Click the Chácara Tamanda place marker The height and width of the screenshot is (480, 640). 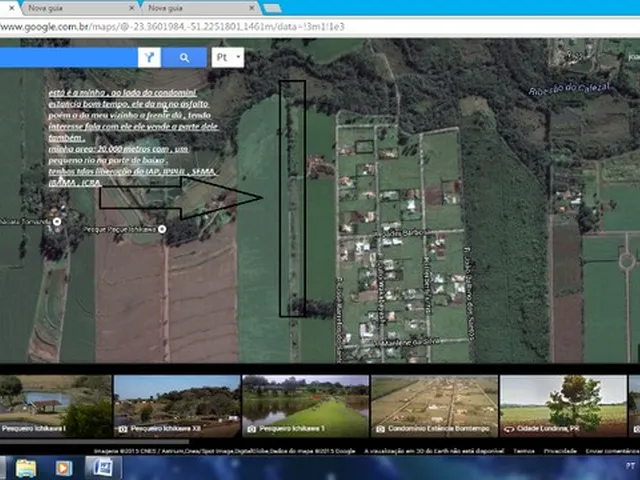click(x=57, y=222)
